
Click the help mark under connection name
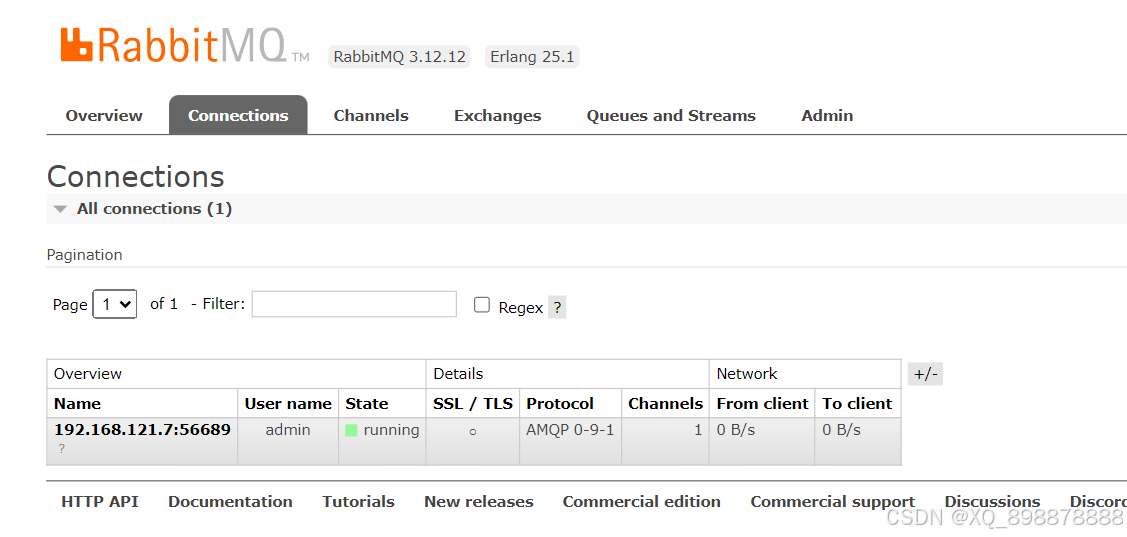click(62, 449)
